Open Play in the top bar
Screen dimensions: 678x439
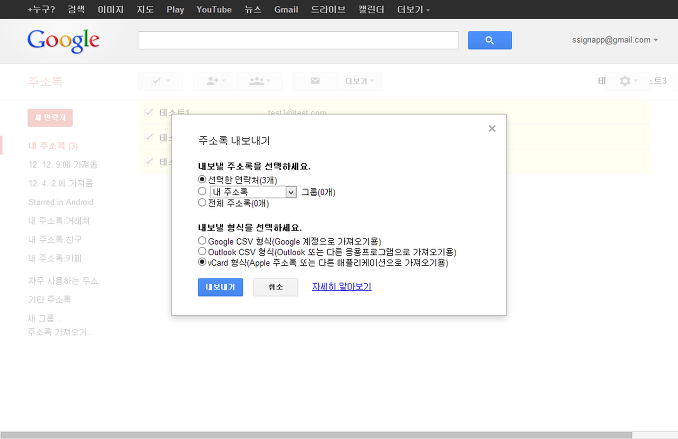pyautogui.click(x=175, y=10)
